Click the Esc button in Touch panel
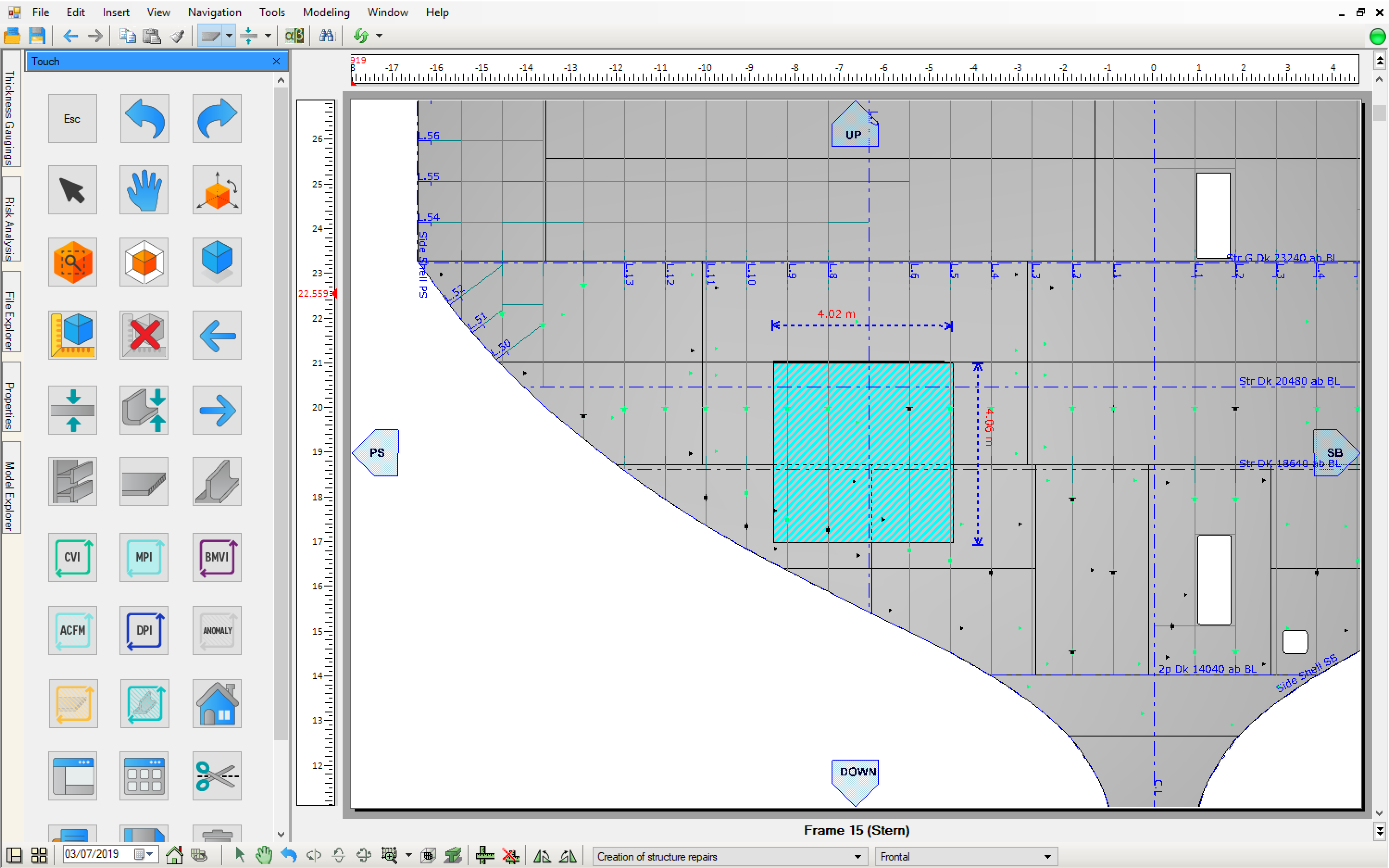The width and height of the screenshot is (1389, 868). click(x=72, y=118)
